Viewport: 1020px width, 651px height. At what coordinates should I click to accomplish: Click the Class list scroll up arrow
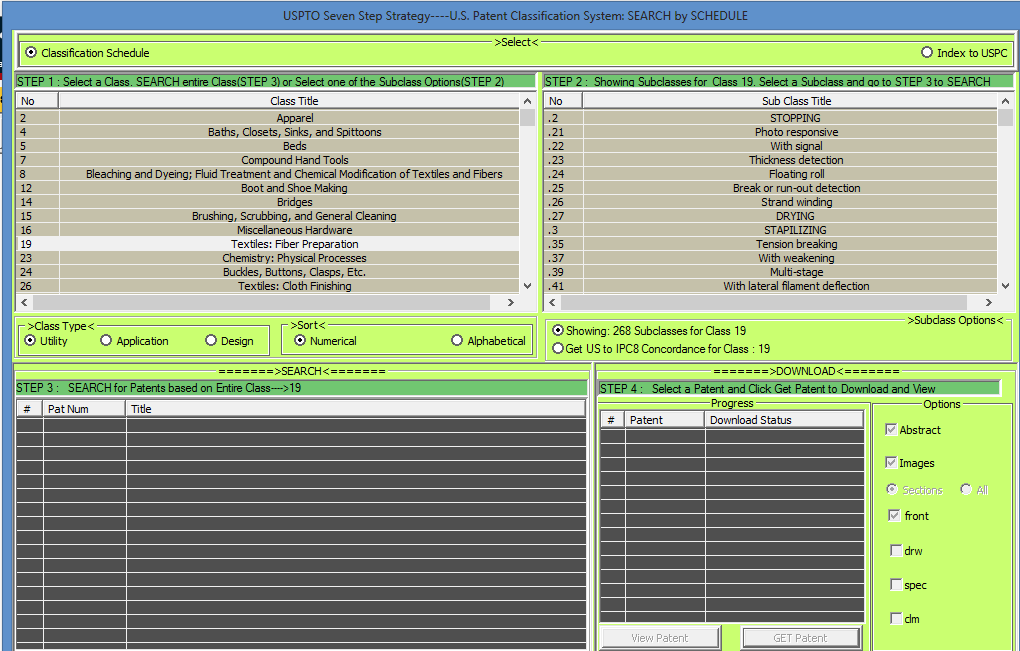point(528,101)
